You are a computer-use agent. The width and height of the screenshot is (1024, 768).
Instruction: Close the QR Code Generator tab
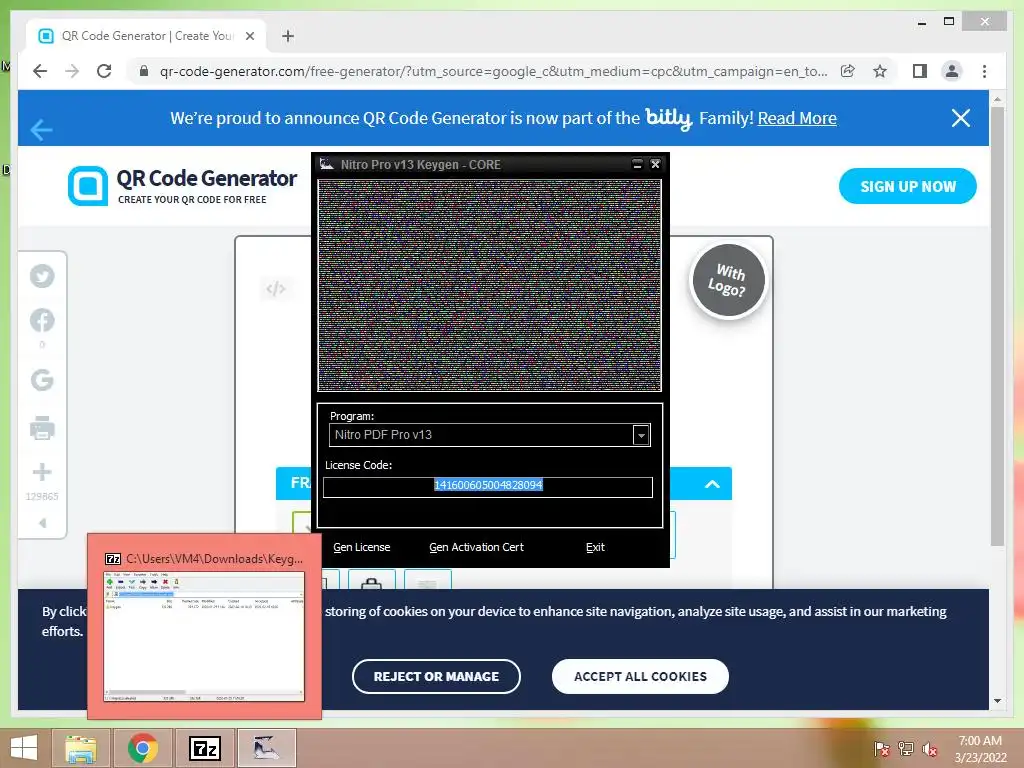[249, 36]
